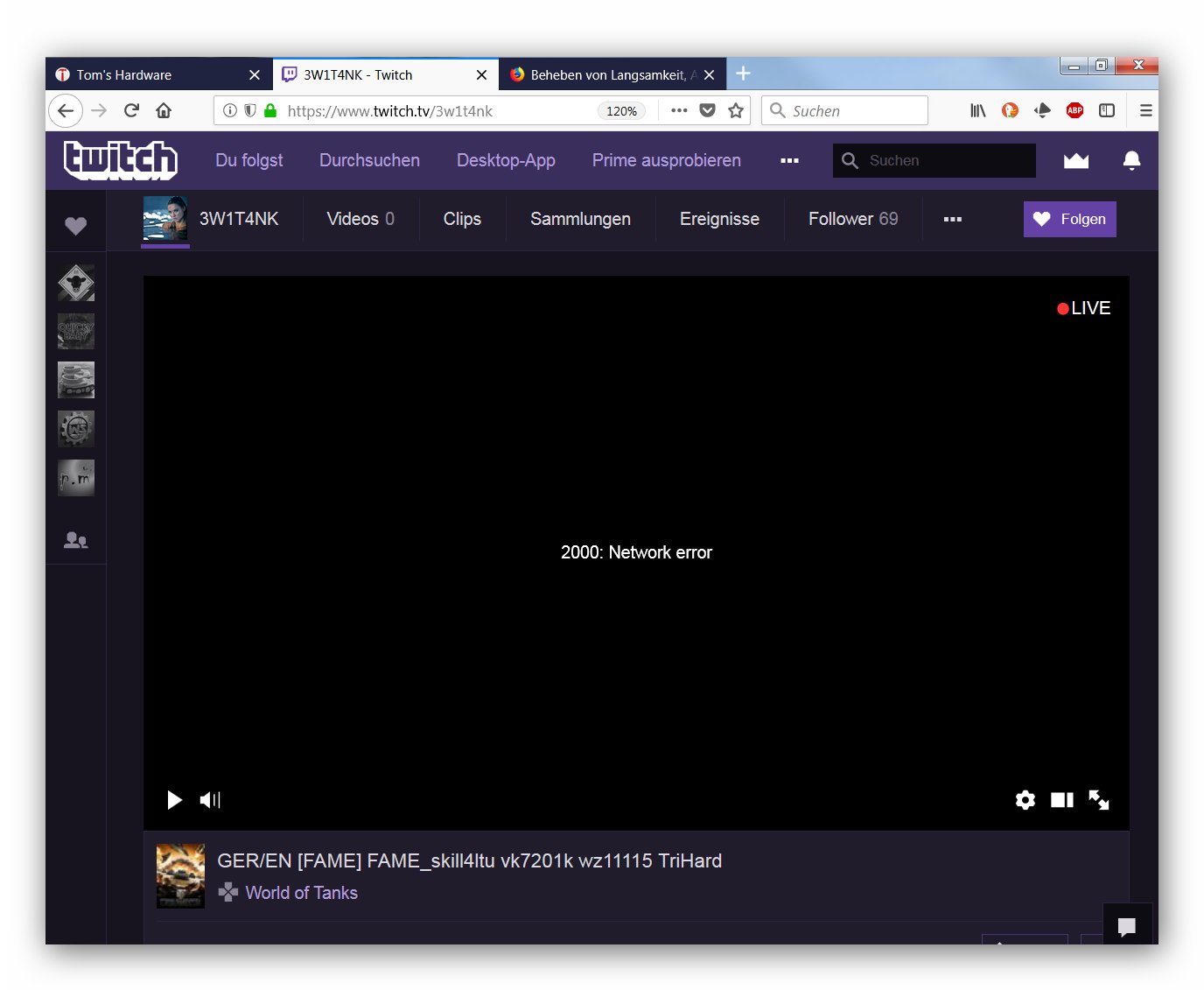This screenshot has width=1204, height=990.
Task: Open the Sammlungen tab
Action: 580,219
